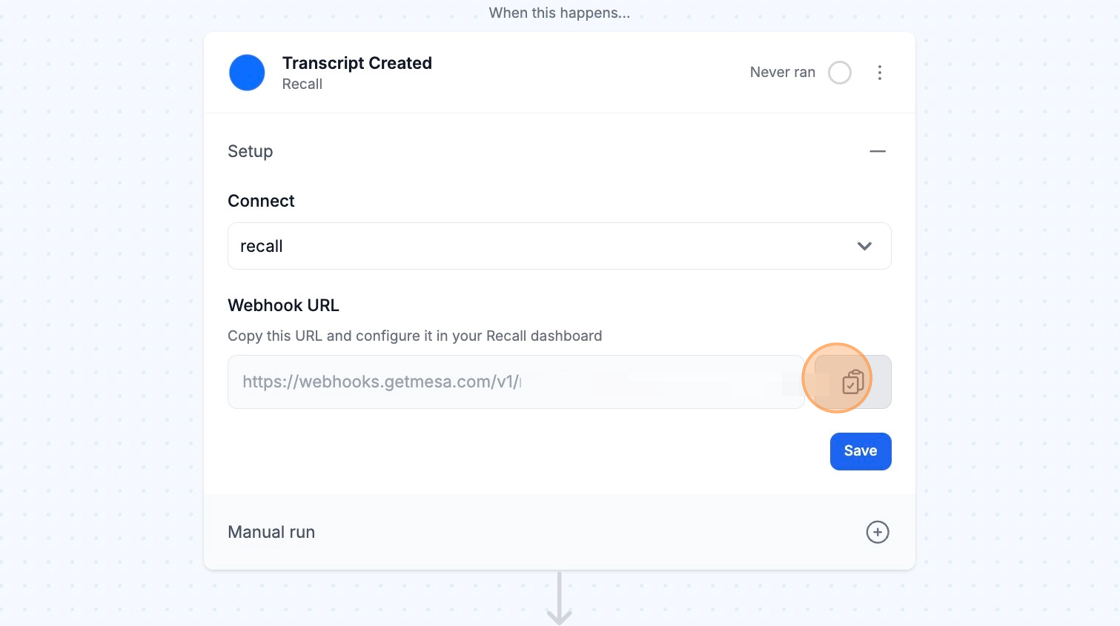
Task: Click the 'Copy this URL' instruction text
Action: point(414,336)
